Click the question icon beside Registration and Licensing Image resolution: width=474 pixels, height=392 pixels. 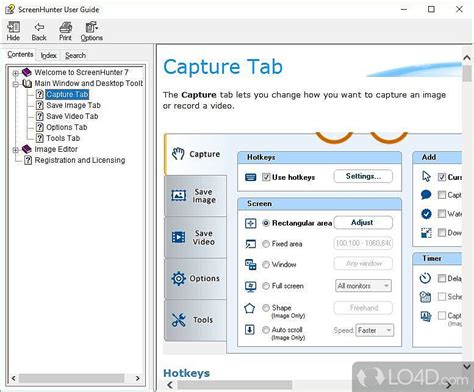tap(28, 160)
